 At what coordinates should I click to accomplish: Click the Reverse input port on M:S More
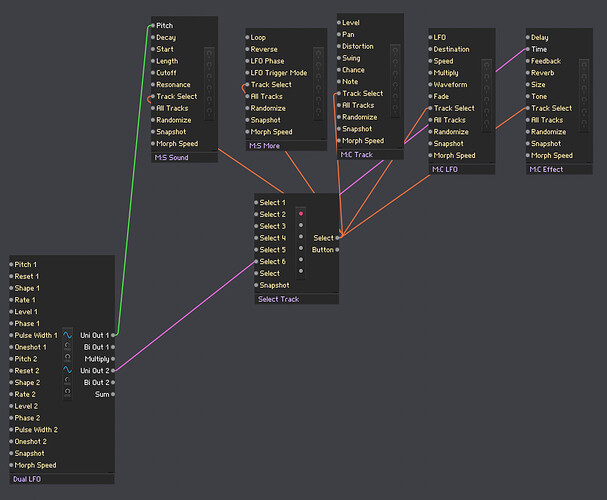pos(247,49)
